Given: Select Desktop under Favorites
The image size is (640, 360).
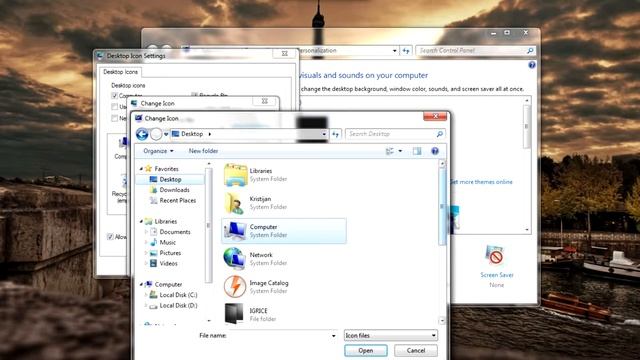Looking at the screenshot, I should pyautogui.click(x=170, y=179).
